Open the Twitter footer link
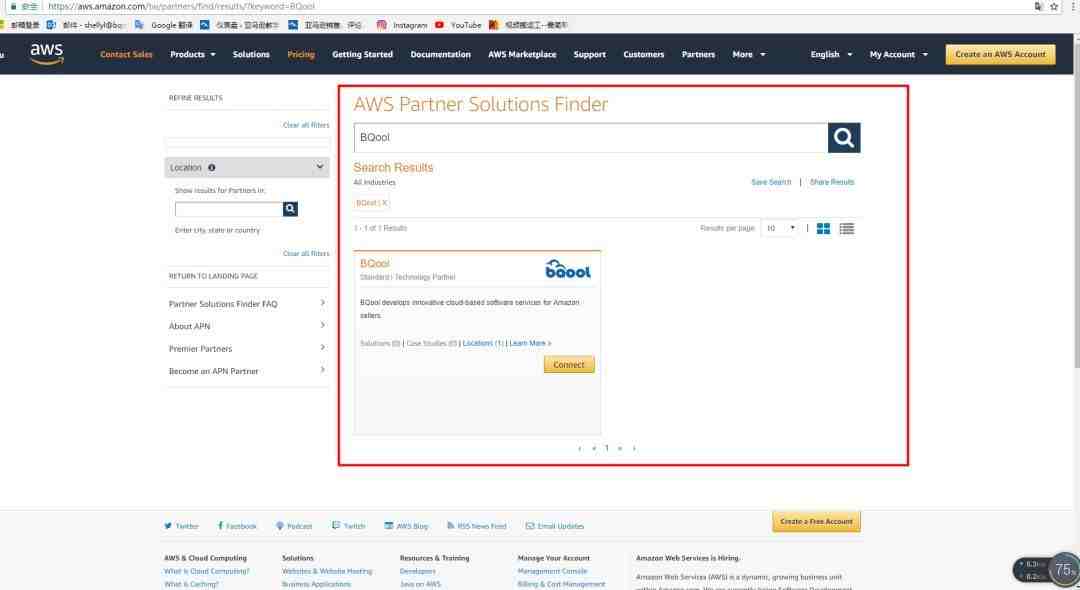This screenshot has height=590, width=1080. click(x=181, y=526)
